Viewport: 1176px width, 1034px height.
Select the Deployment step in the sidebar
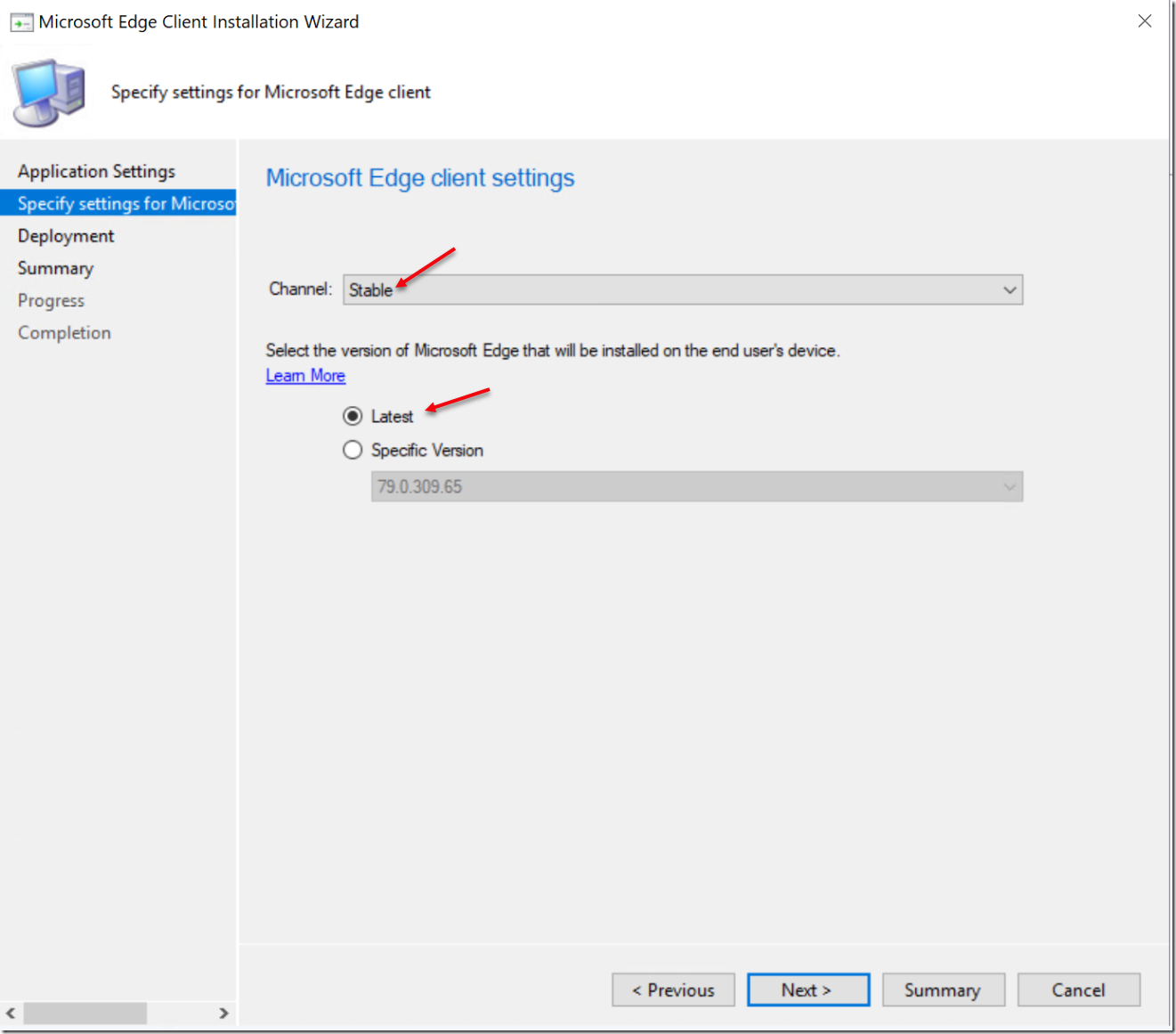click(x=65, y=235)
